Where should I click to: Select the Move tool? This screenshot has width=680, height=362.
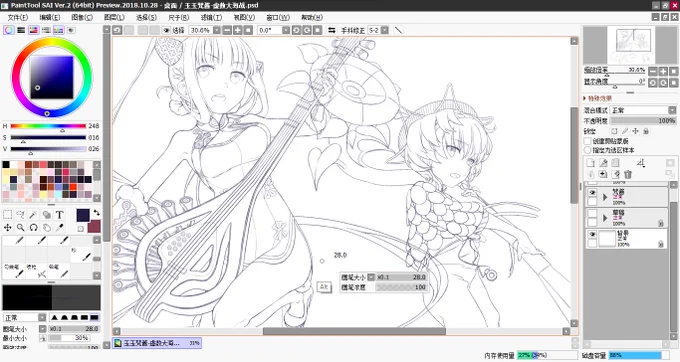coord(7,227)
